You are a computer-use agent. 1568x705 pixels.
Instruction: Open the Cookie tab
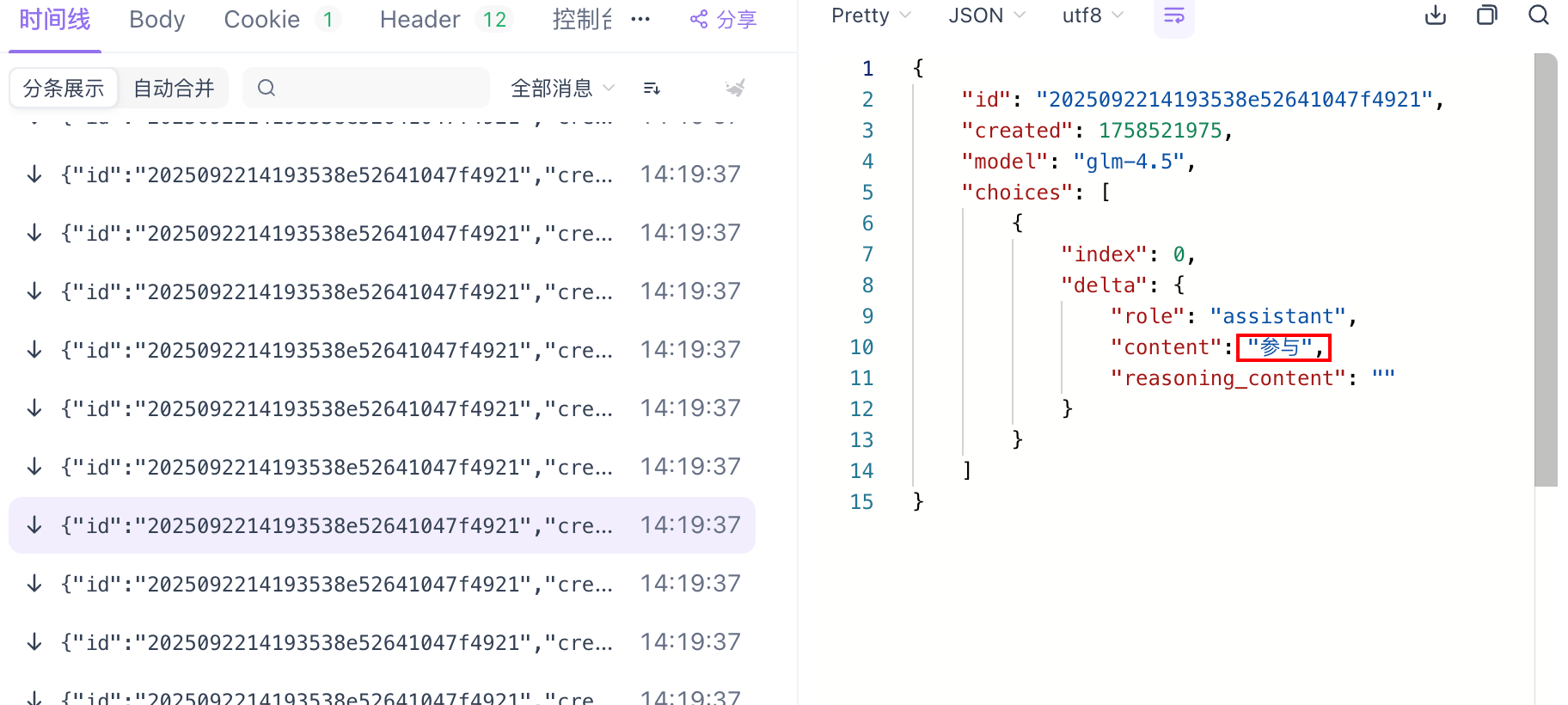262,20
